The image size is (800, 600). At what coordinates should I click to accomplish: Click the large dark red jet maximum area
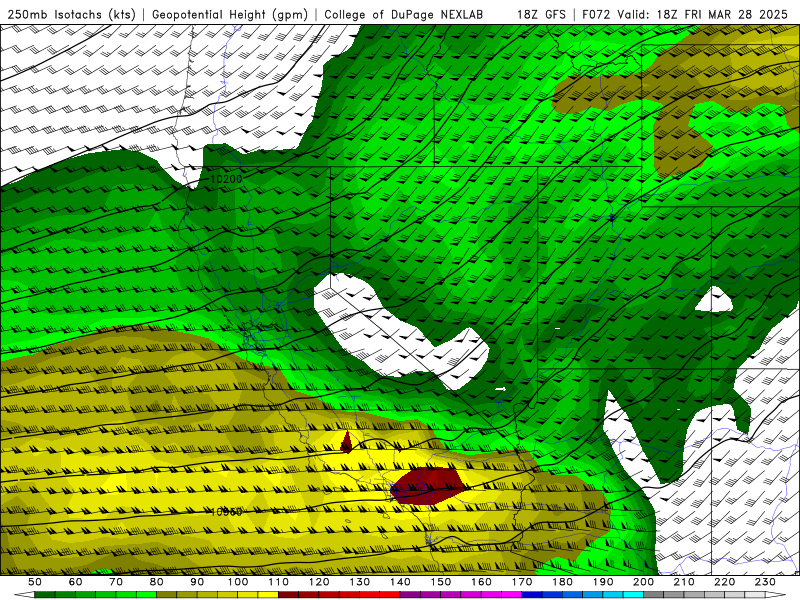[427, 486]
